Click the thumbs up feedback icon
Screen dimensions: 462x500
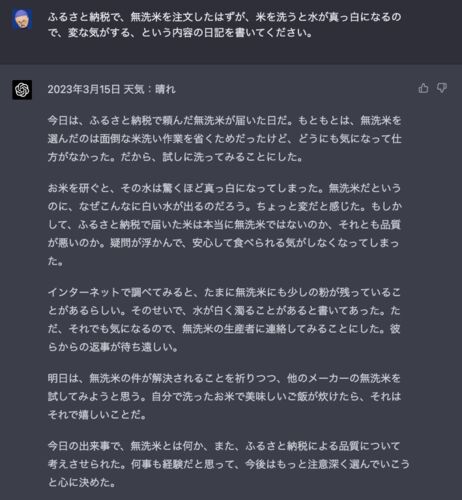tap(423, 88)
